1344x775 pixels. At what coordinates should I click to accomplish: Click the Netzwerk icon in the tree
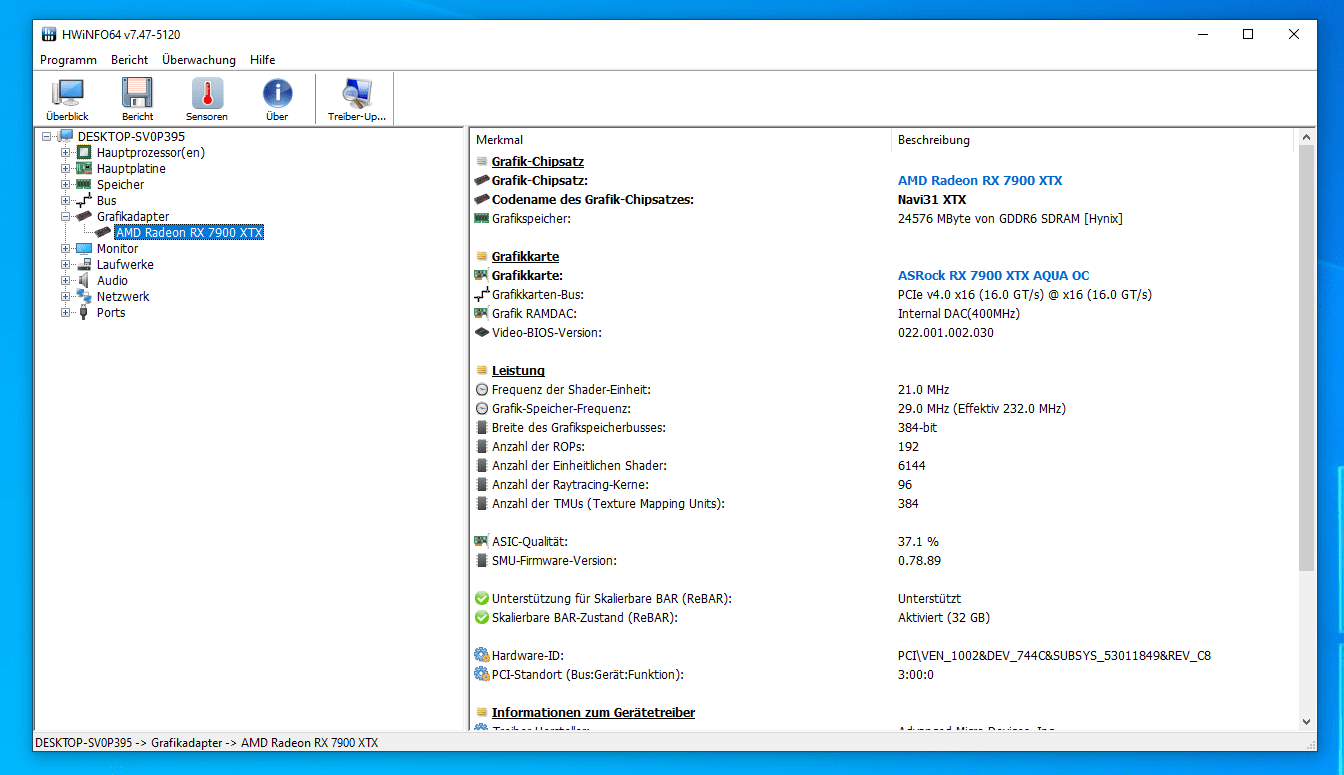click(x=84, y=297)
